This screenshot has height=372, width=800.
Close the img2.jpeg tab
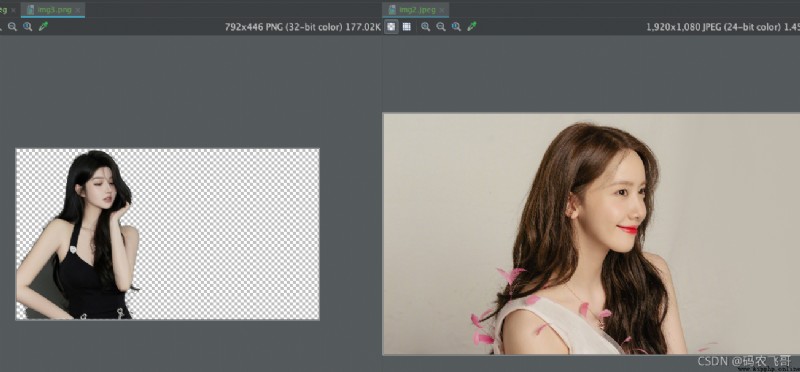tap(442, 10)
